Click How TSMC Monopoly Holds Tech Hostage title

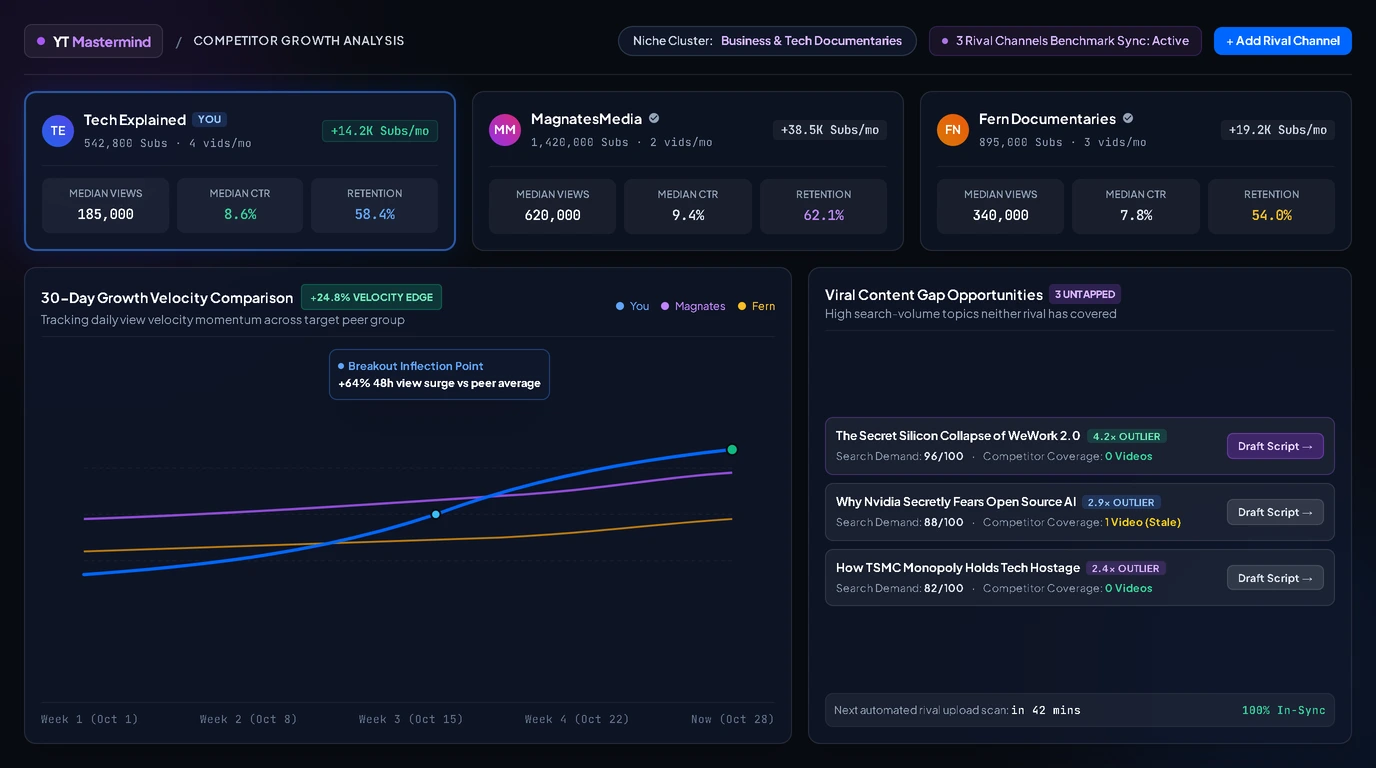pos(958,568)
